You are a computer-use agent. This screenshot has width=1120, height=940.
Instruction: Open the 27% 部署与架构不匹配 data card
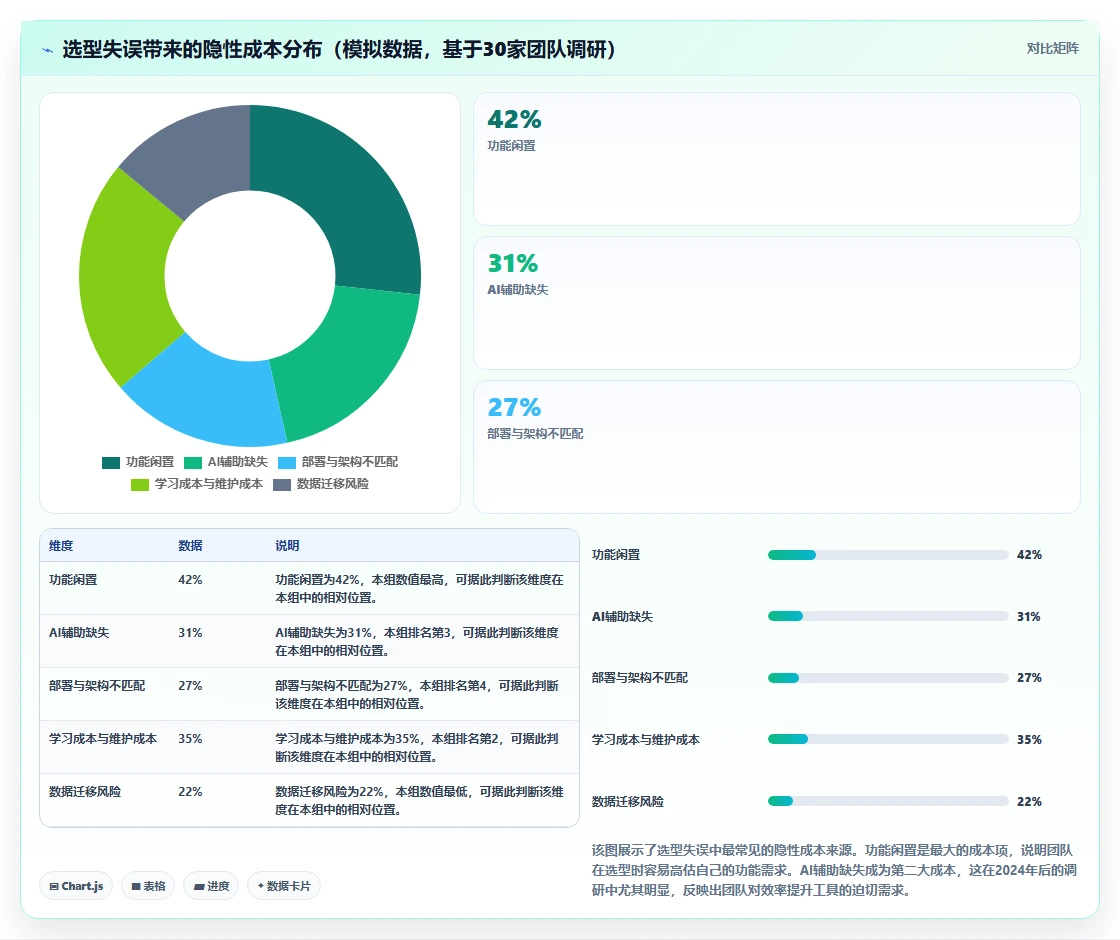776,446
